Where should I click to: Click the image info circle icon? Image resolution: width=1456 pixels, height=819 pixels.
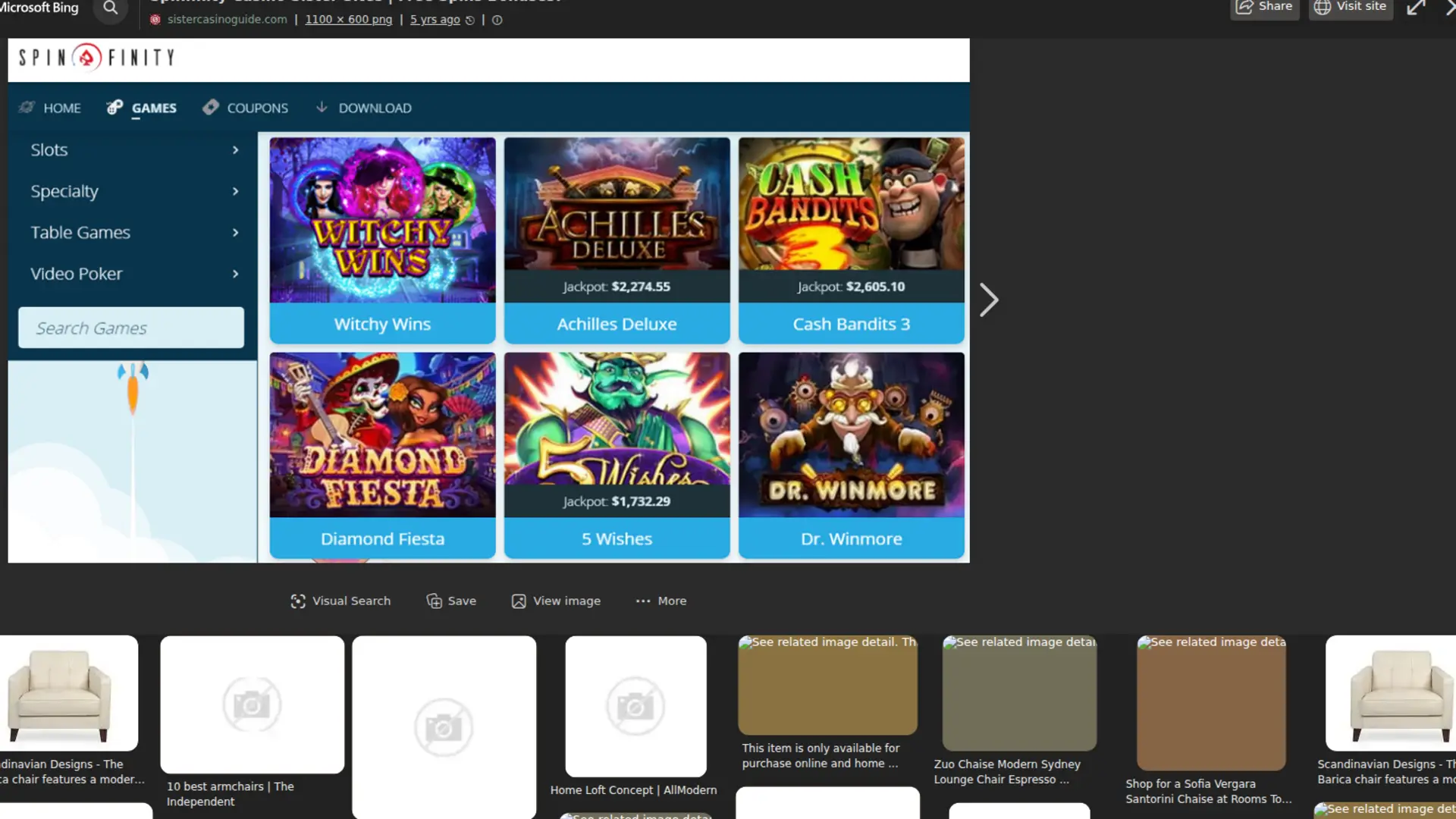(x=497, y=20)
